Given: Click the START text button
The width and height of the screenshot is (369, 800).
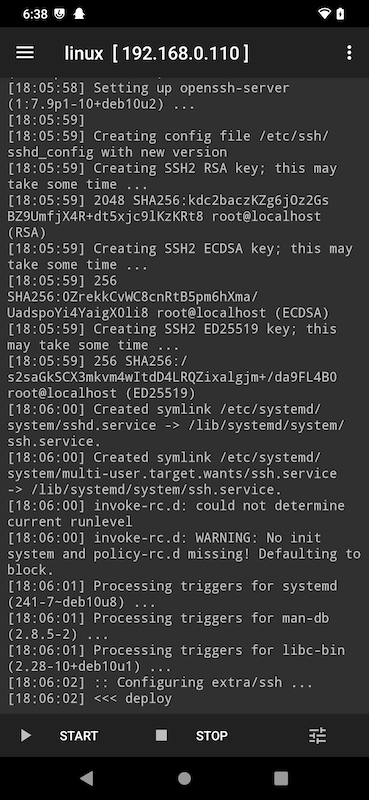Looking at the screenshot, I should 79,736.
